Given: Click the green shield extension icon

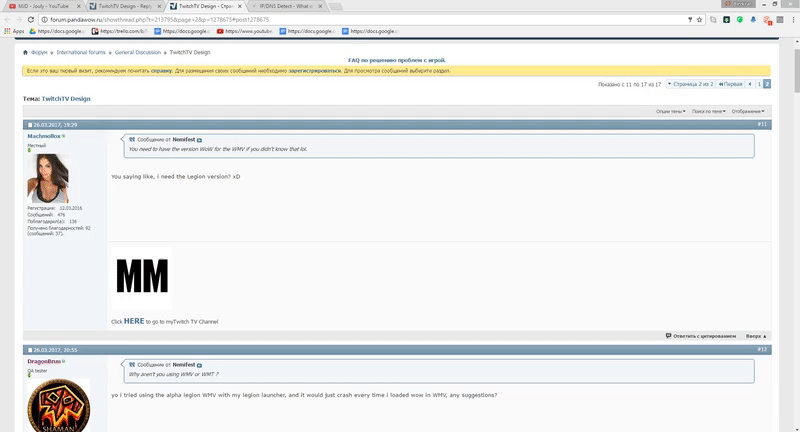Looking at the screenshot, I should (x=740, y=19).
